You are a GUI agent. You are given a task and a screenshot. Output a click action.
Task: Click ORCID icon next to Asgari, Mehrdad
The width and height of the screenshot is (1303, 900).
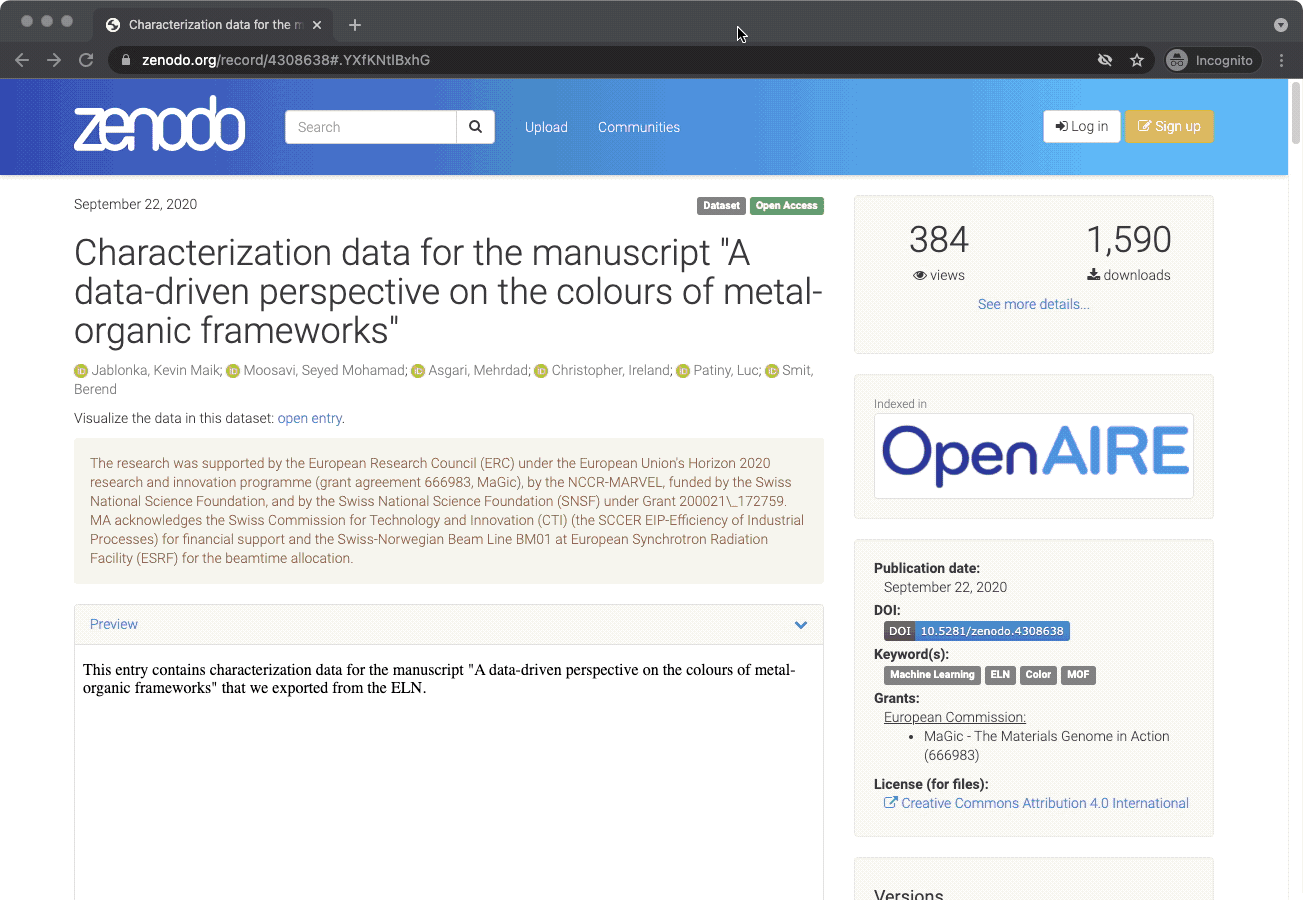pos(418,371)
